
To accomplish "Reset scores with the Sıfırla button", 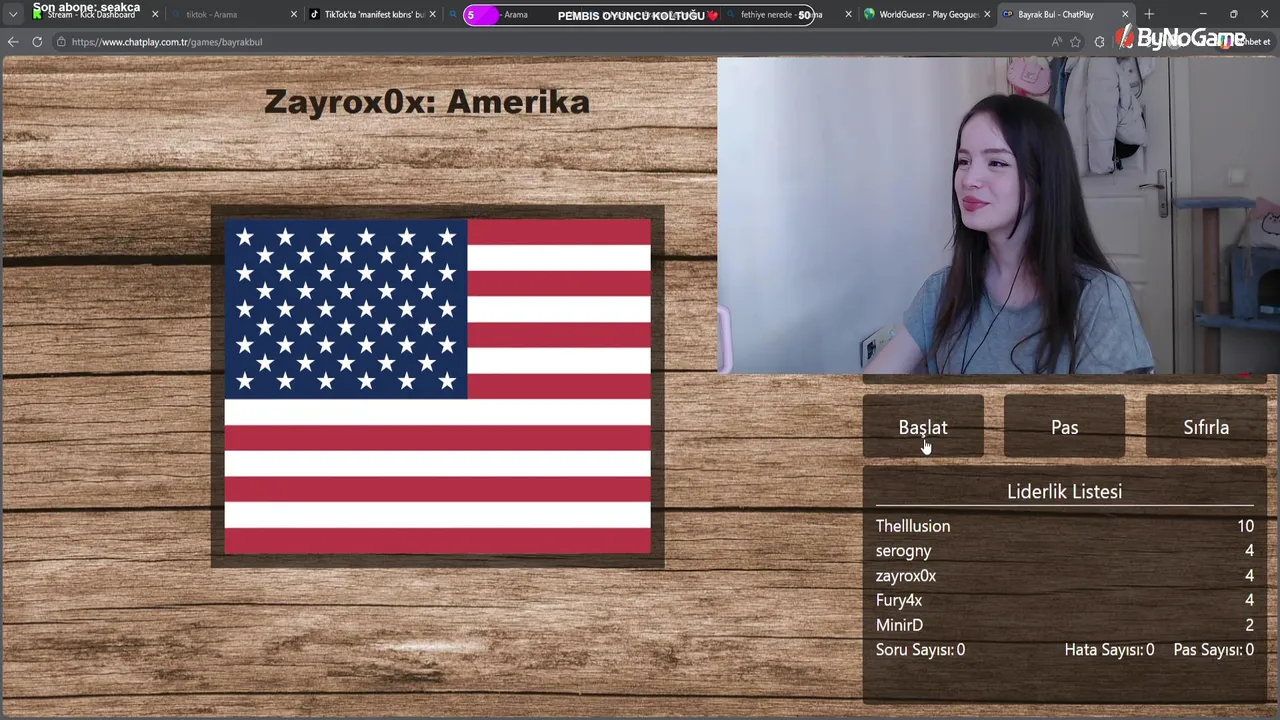I will tap(1206, 427).
